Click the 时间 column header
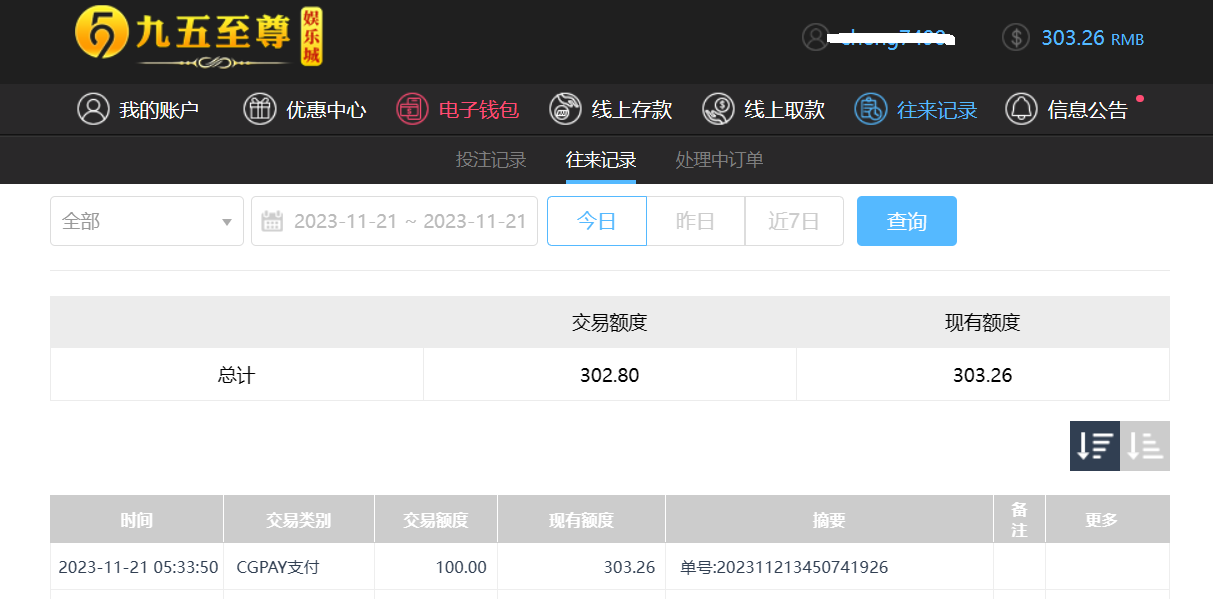1213x599 pixels. tap(137, 520)
